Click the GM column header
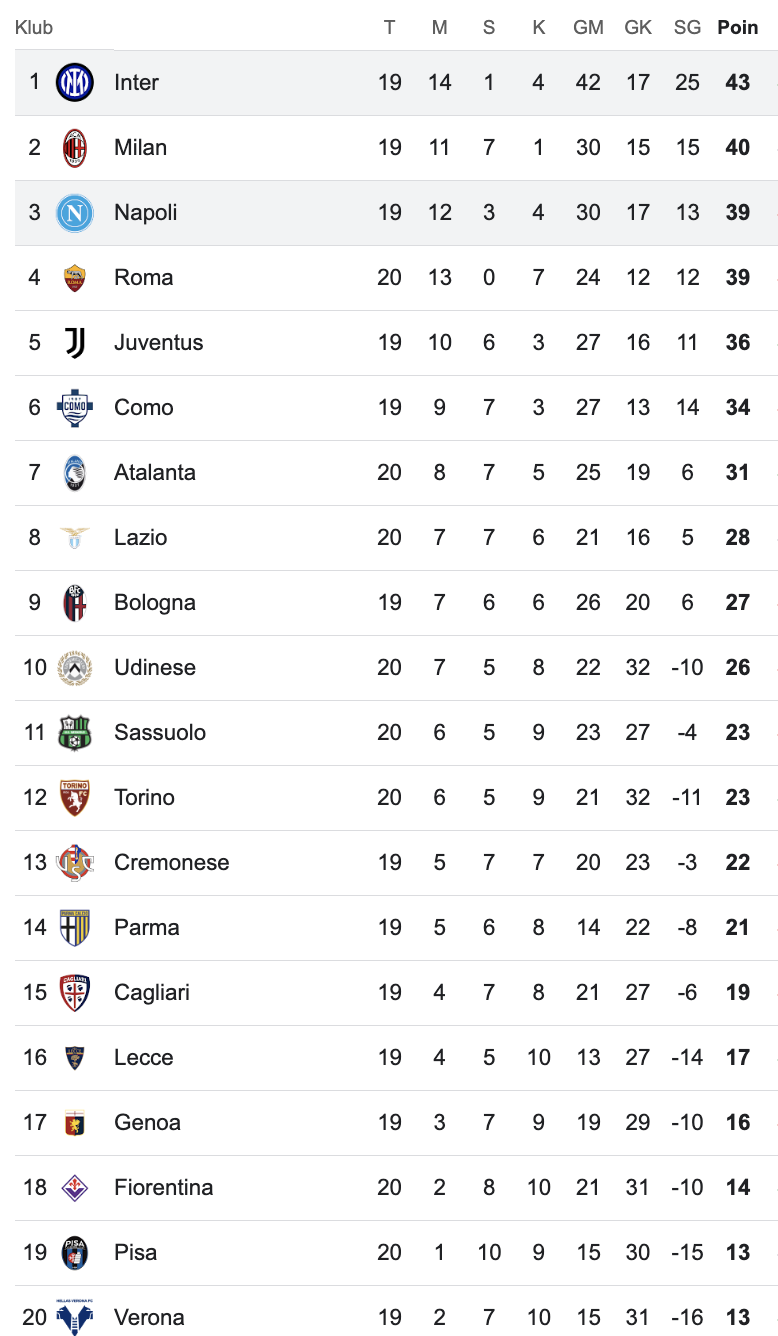The image size is (778, 1336). point(588,28)
